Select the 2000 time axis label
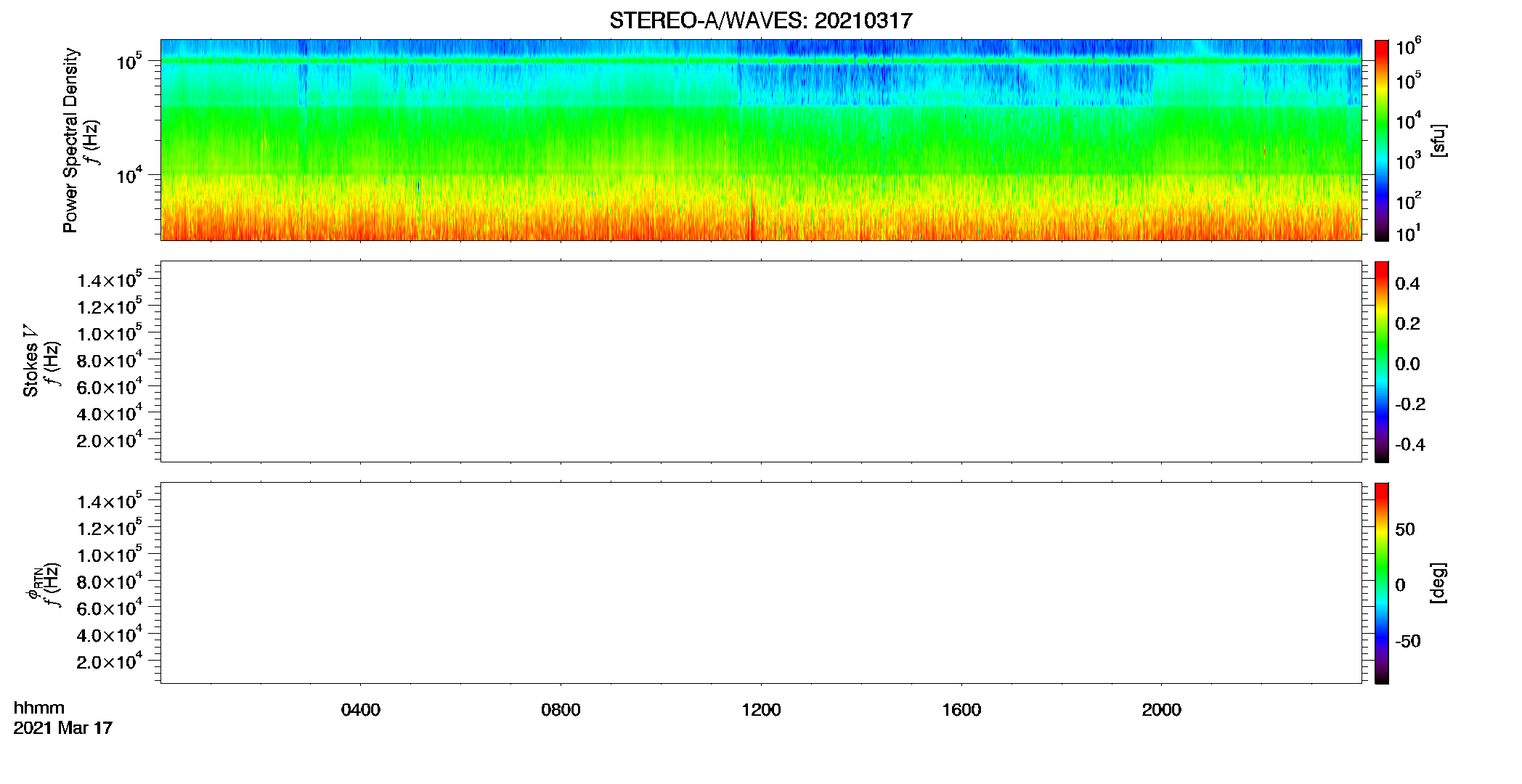Image resolution: width=1522 pixels, height=784 pixels. click(1161, 710)
